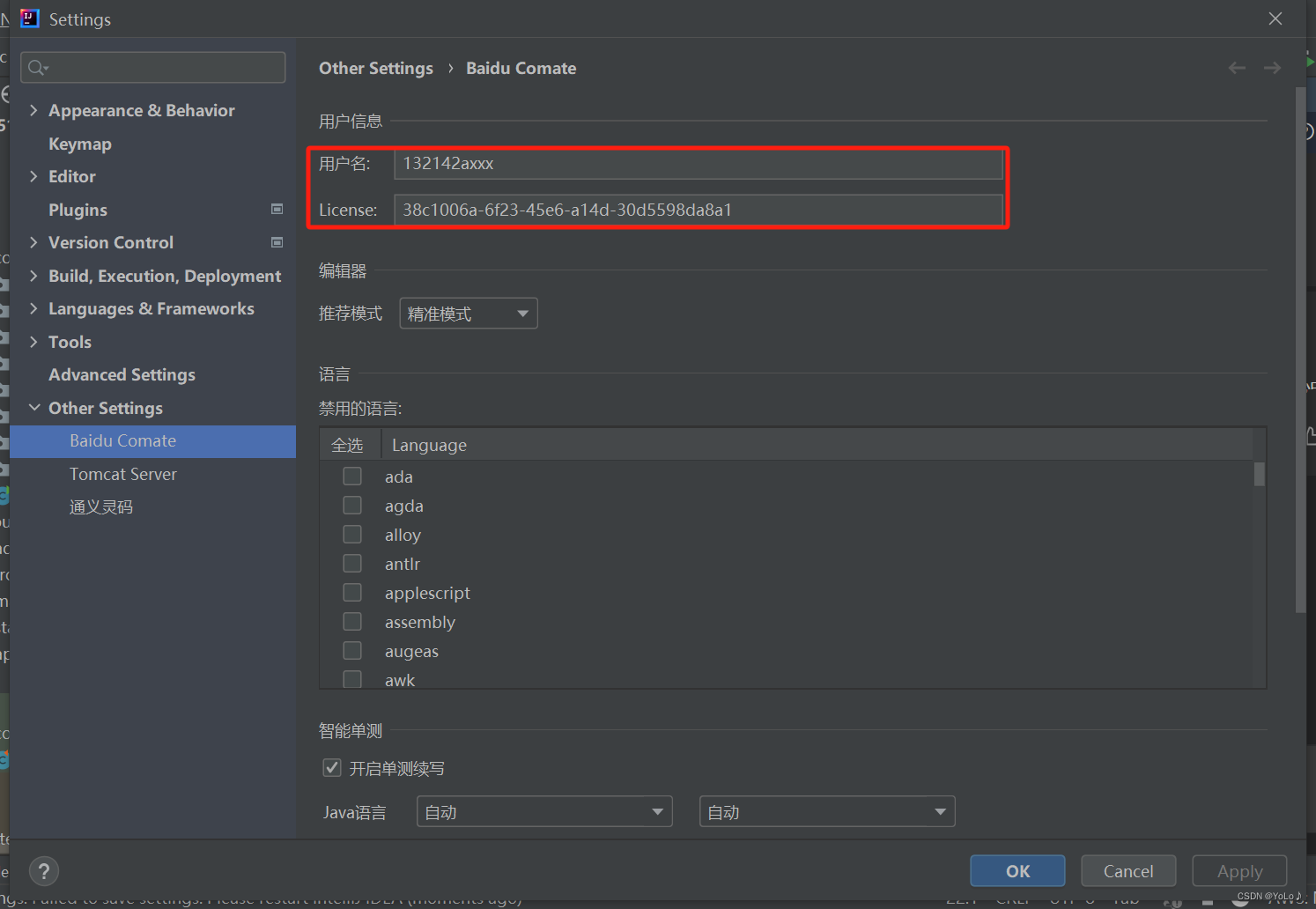Select Baidu Comate settings page
The width and height of the screenshot is (1316, 909).
pyautogui.click(x=153, y=441)
